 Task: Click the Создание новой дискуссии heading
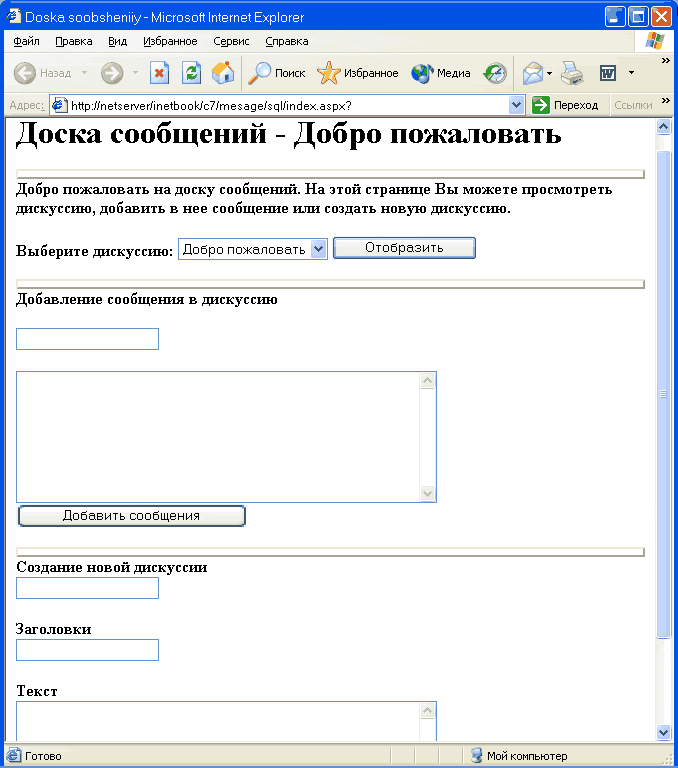click(x=112, y=567)
